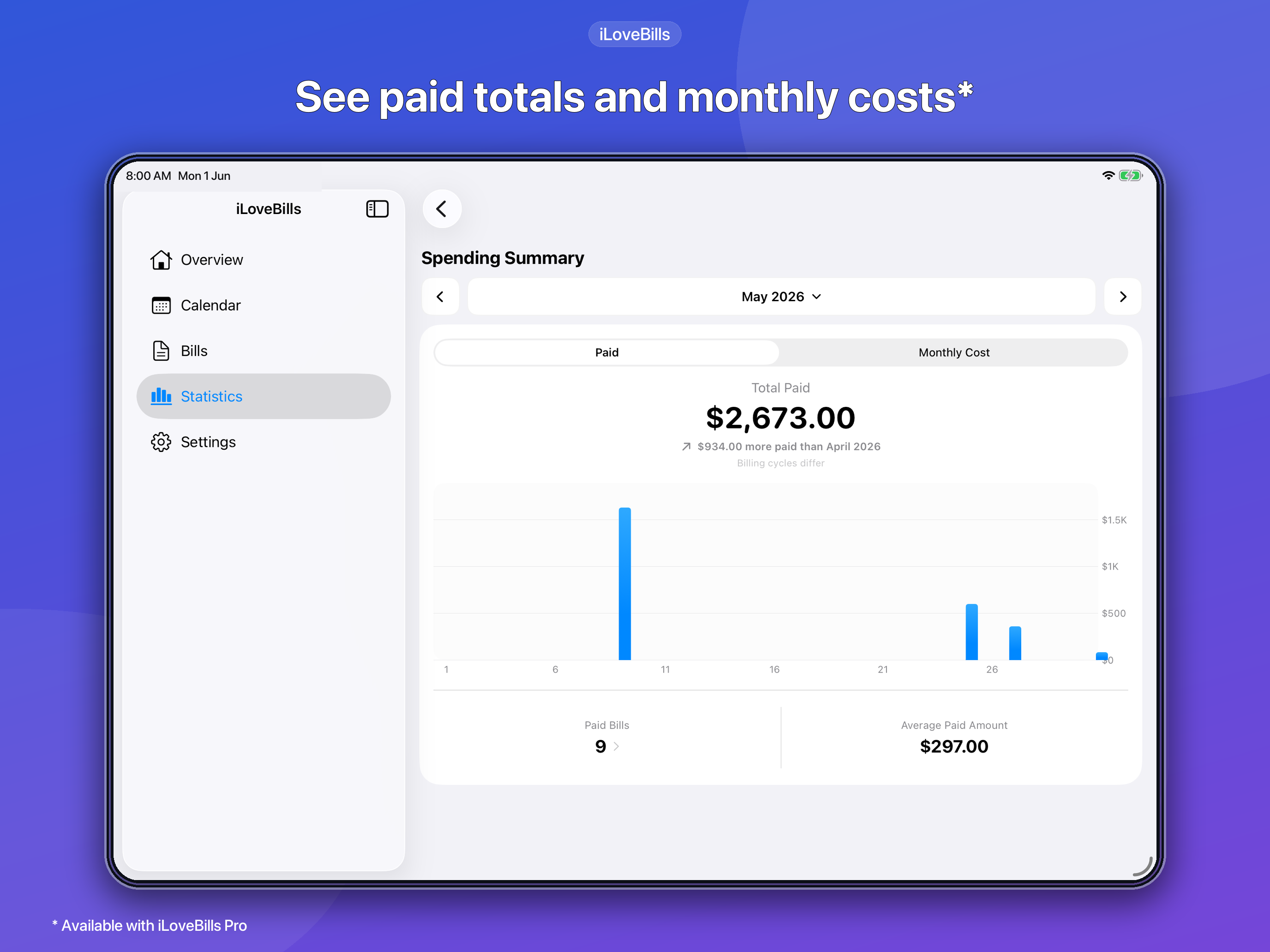This screenshot has height=952, width=1270.
Task: Click the Overview house icon
Action: click(161, 260)
